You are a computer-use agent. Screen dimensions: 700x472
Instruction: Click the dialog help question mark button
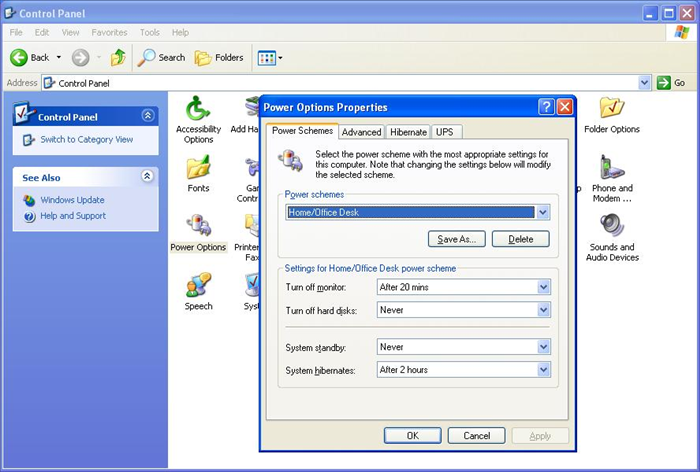tap(546, 107)
